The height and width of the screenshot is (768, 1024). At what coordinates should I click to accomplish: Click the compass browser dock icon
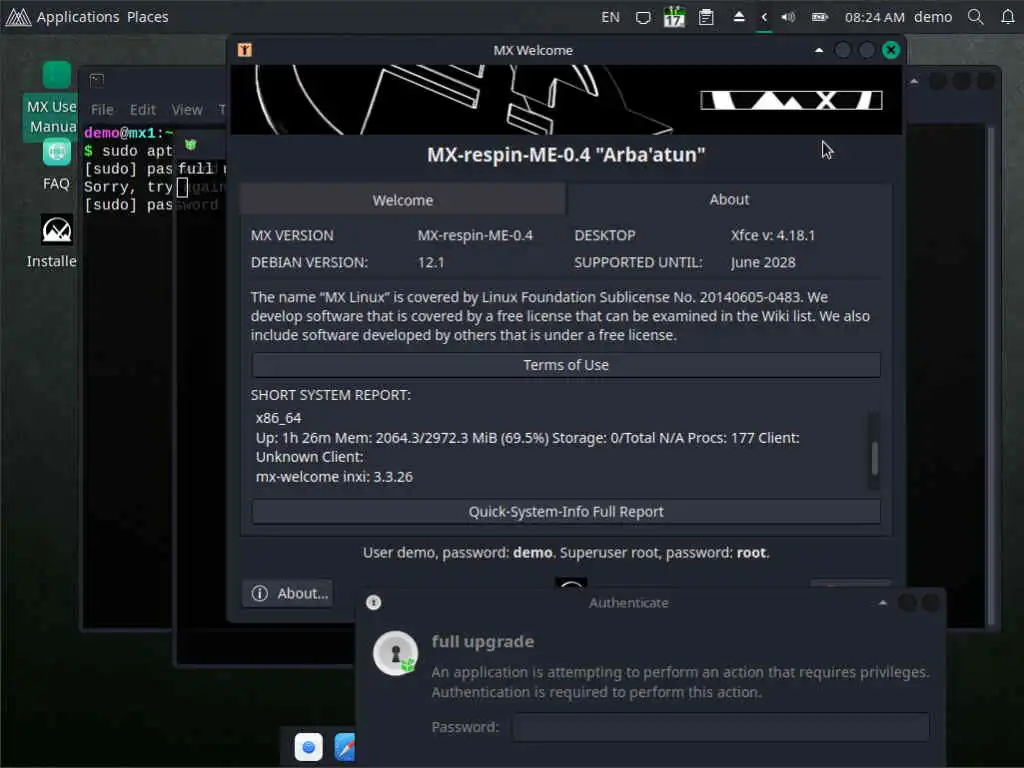click(x=344, y=747)
